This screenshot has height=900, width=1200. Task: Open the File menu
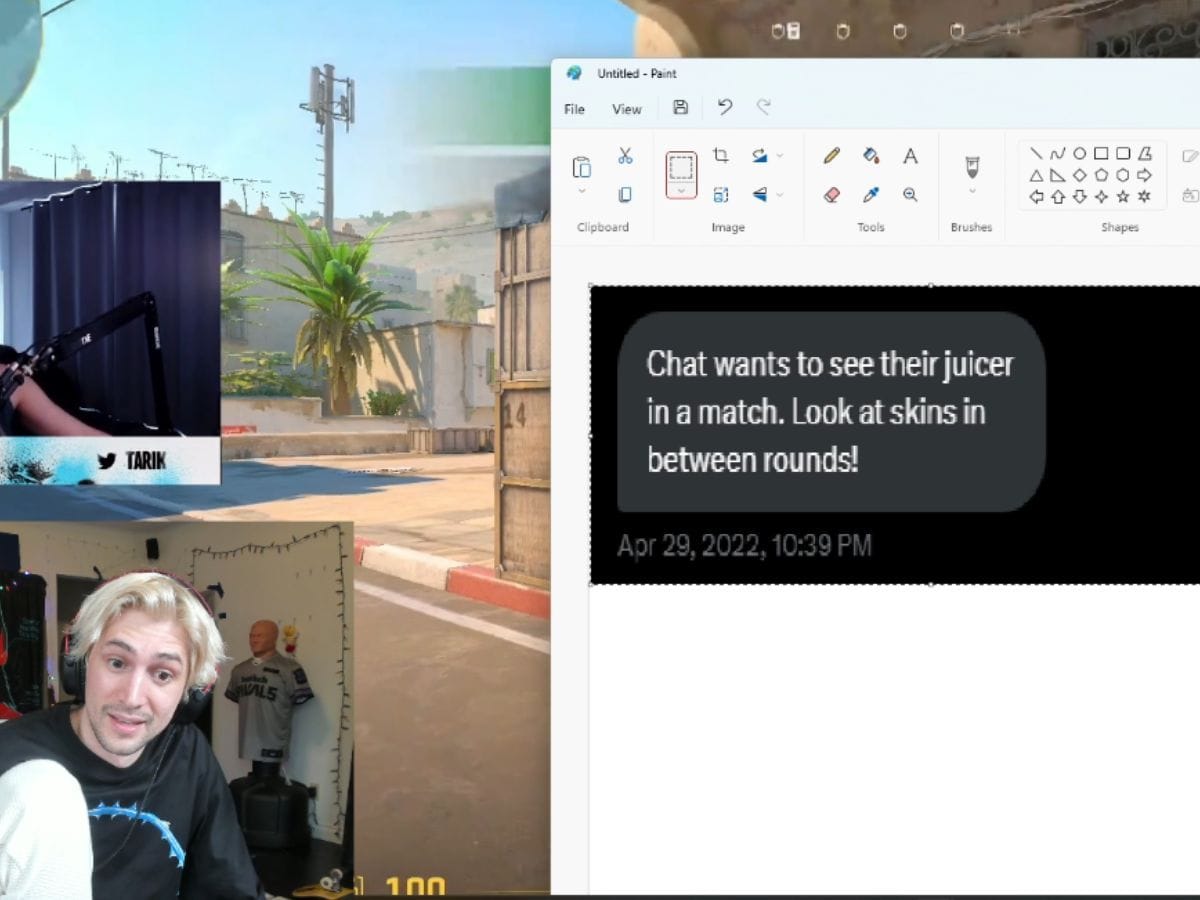[574, 109]
